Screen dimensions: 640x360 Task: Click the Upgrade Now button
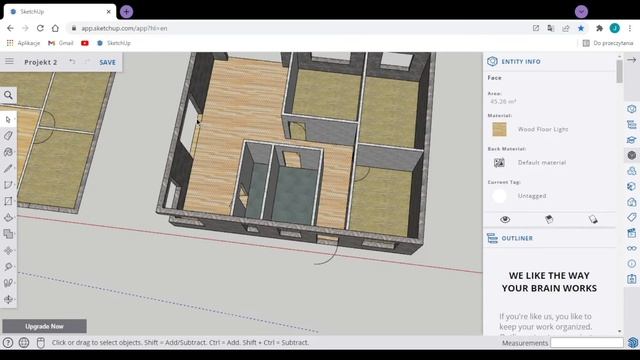(44, 326)
